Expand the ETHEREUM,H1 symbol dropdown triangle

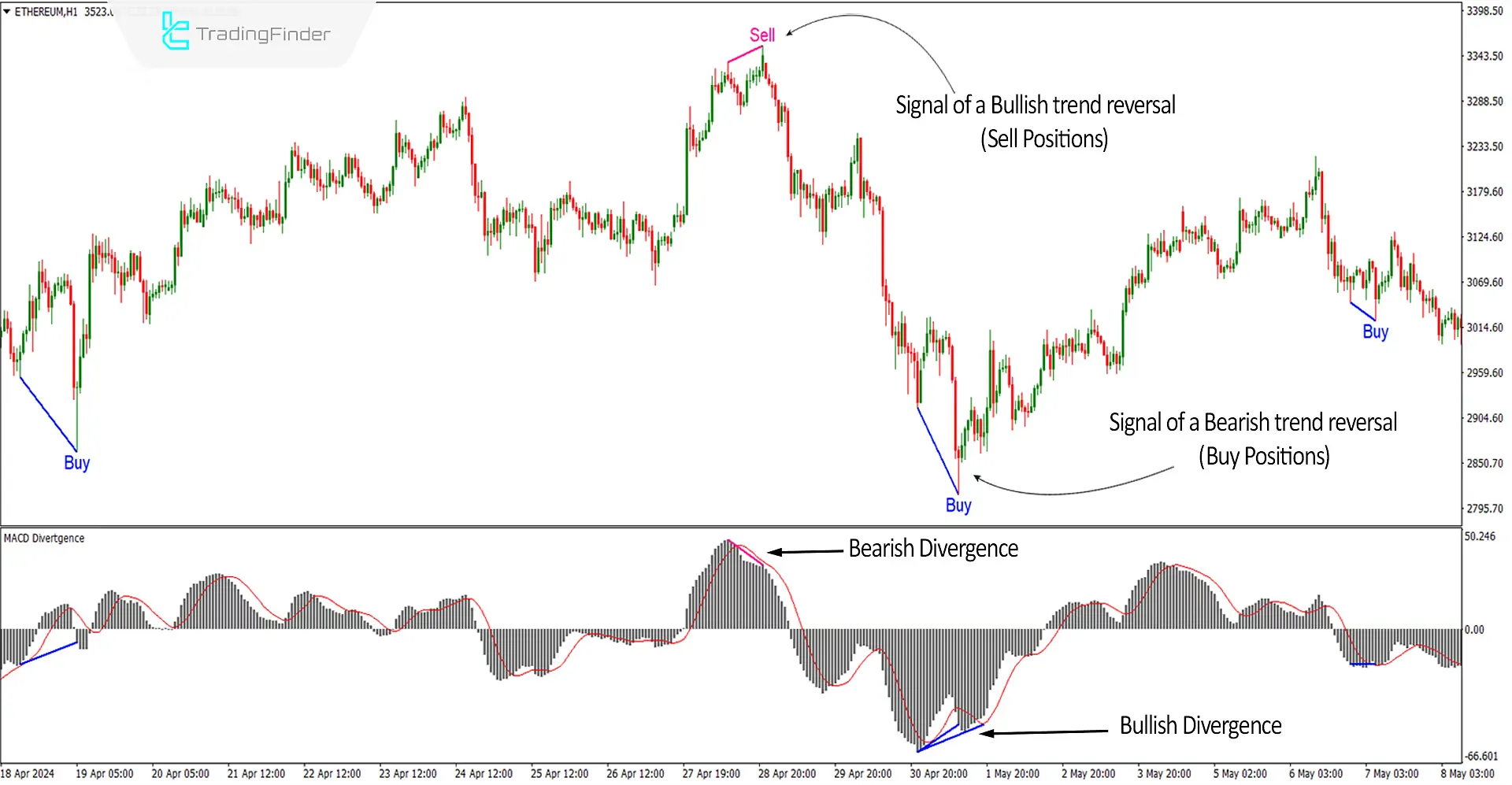coord(6,12)
